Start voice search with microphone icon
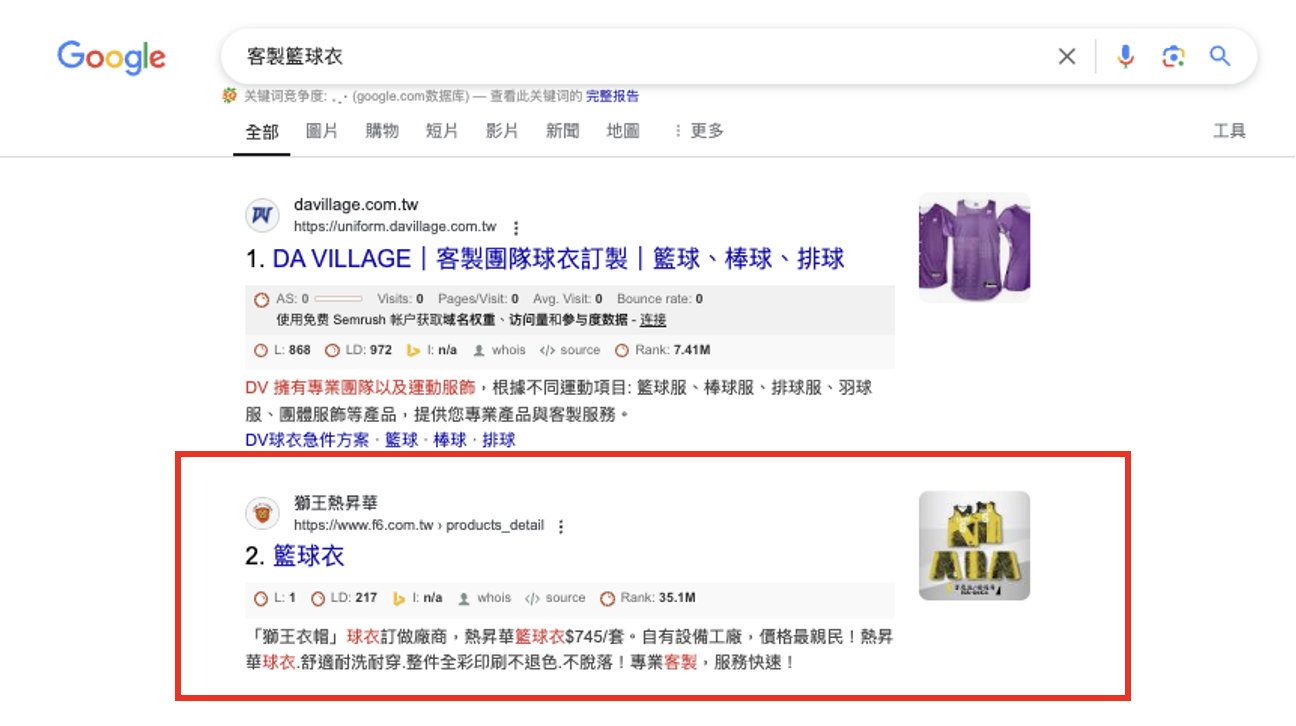This screenshot has height=726, width=1296. tap(1125, 57)
